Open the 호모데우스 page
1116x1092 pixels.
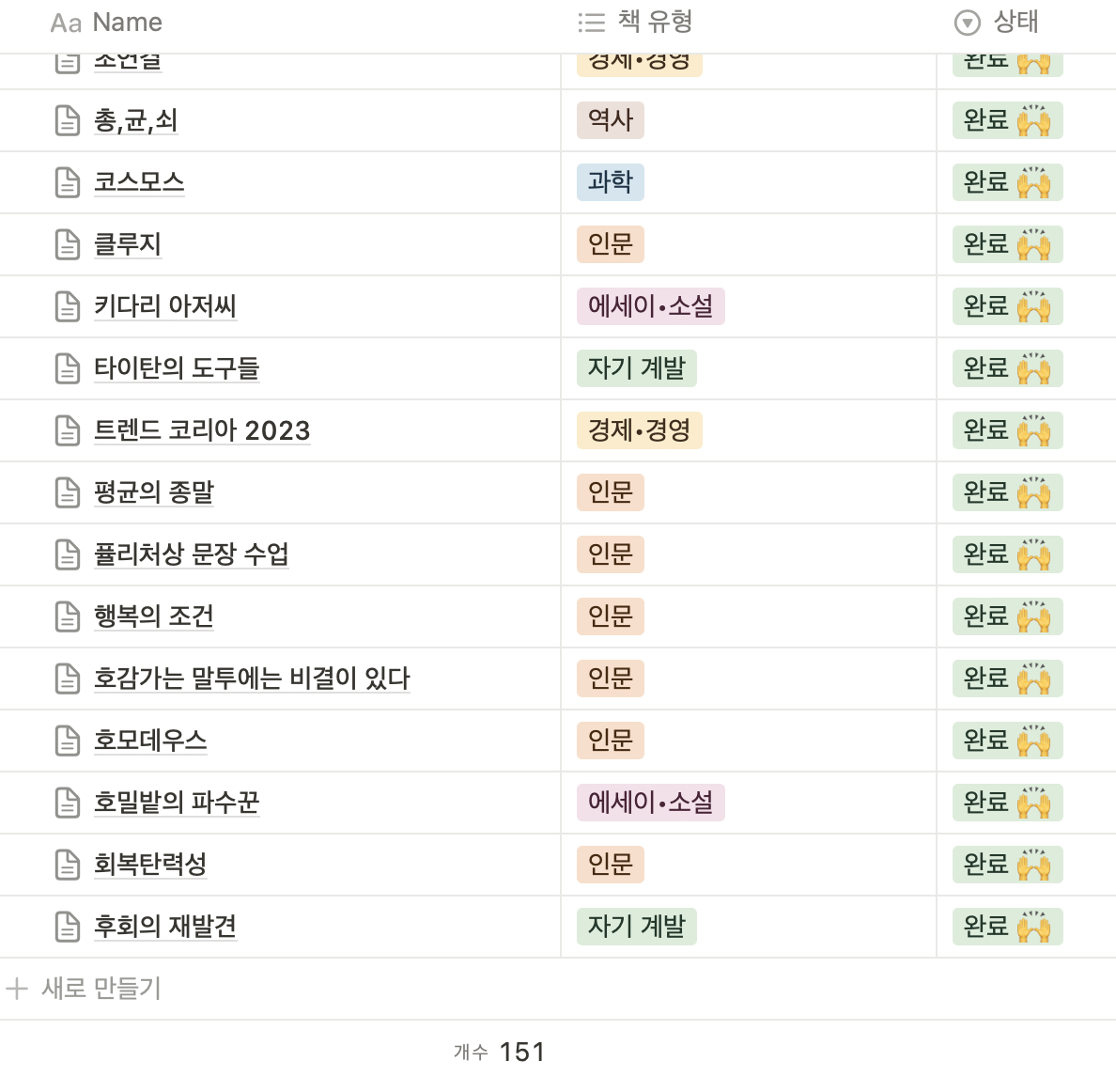[x=151, y=741]
